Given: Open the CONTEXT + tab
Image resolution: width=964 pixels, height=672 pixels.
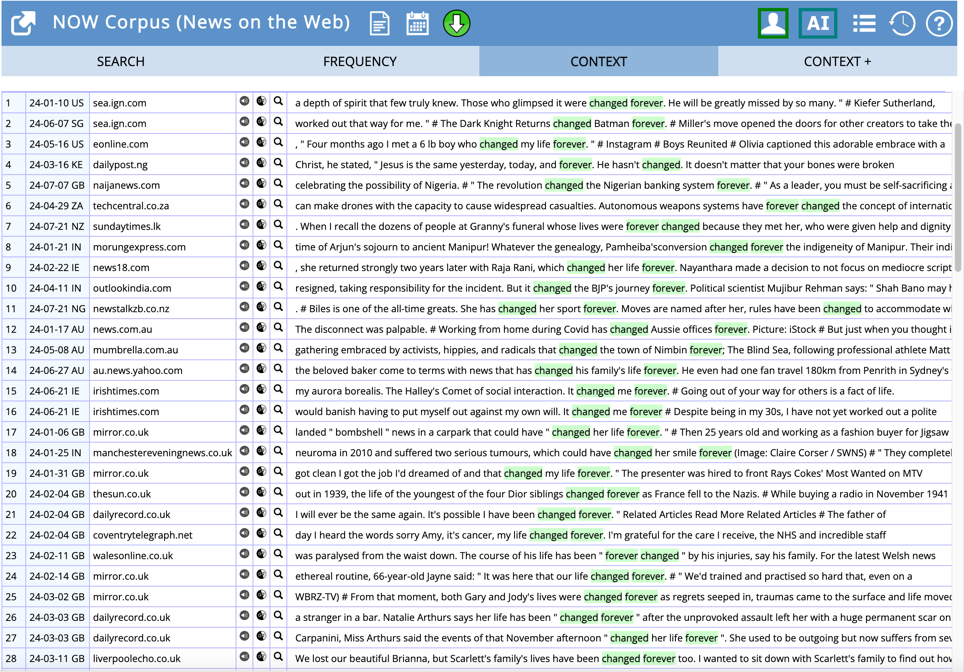Looking at the screenshot, I should pos(837,61).
